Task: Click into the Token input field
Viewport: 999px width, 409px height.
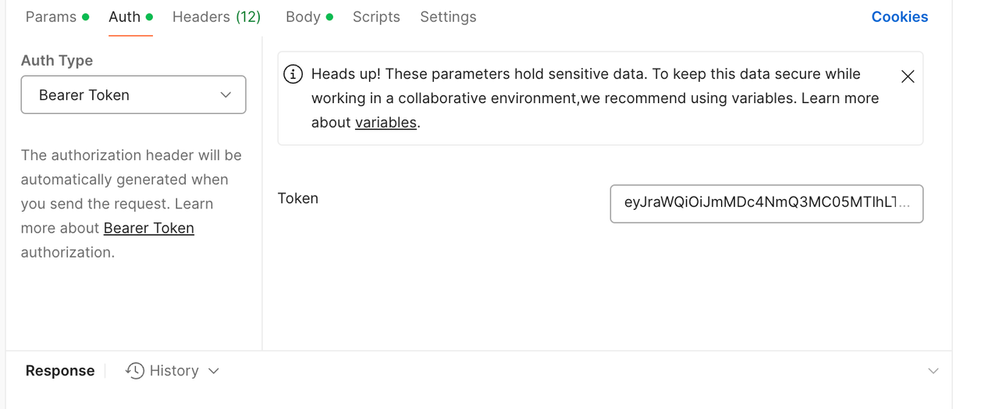Action: click(766, 203)
